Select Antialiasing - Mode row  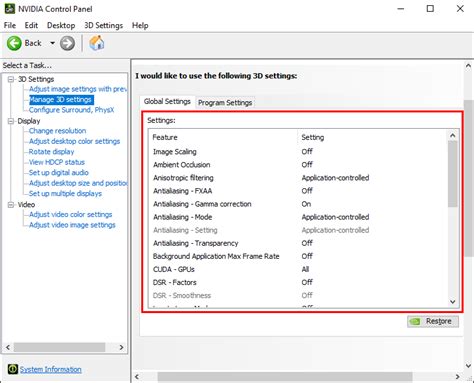point(298,217)
